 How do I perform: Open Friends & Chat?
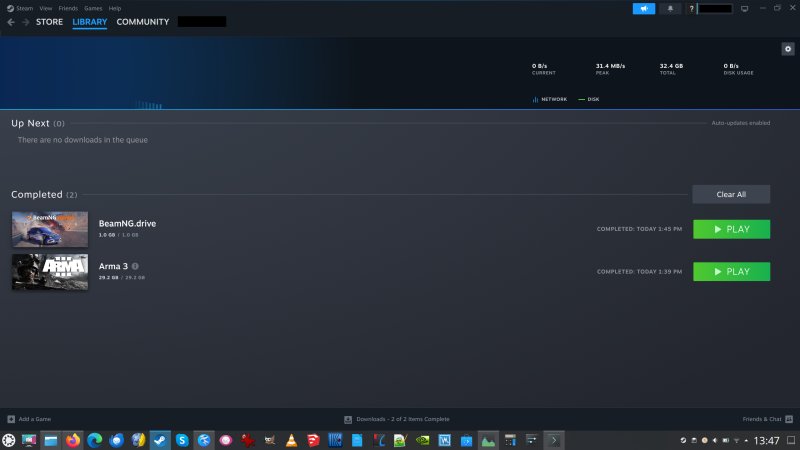click(767, 419)
